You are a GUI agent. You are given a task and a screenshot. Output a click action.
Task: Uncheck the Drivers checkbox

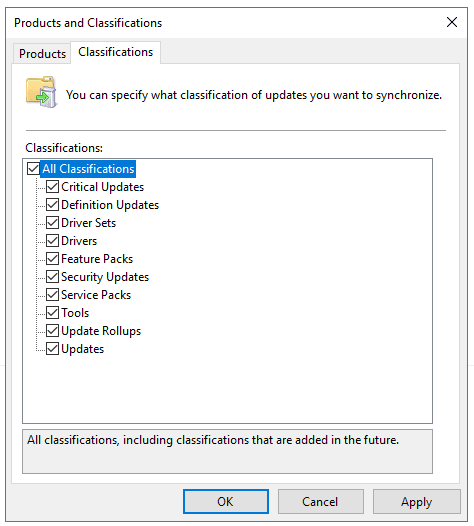coord(53,241)
